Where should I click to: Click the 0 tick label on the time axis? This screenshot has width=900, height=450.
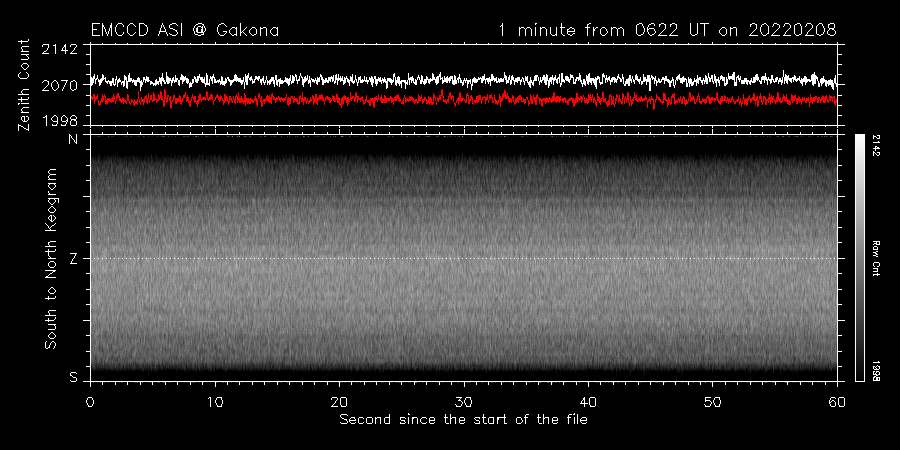point(90,401)
